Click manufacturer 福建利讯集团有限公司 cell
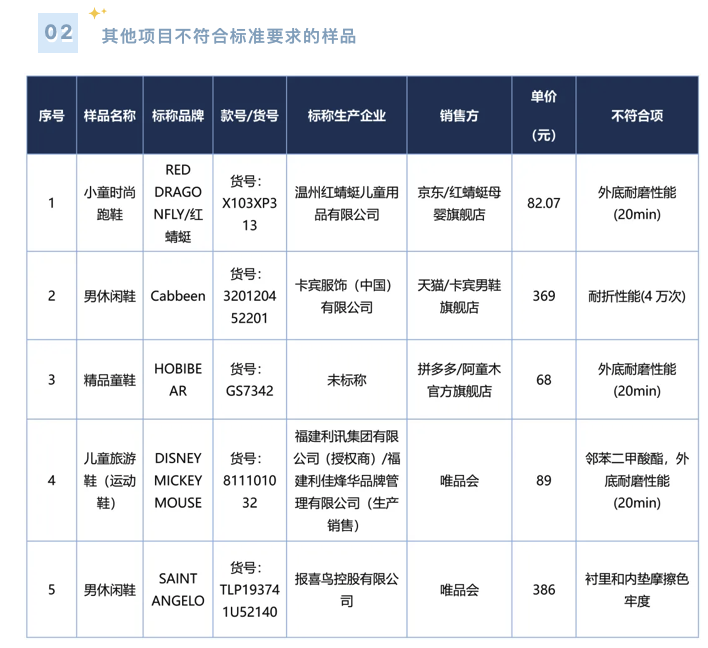This screenshot has width=708, height=648. (347, 480)
